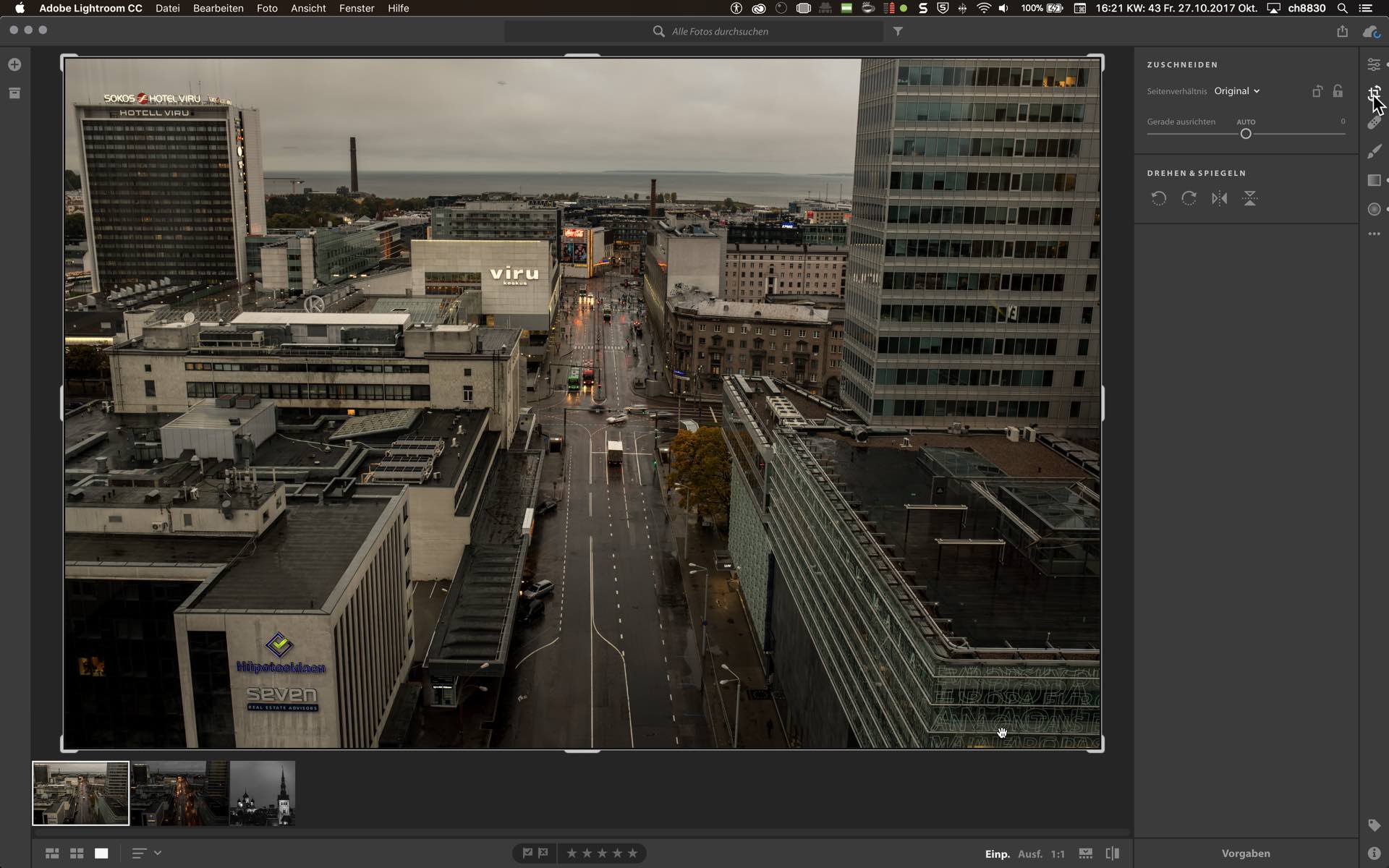1389x868 pixels.
Task: Click the Vorgaben presets button
Action: point(1246,854)
